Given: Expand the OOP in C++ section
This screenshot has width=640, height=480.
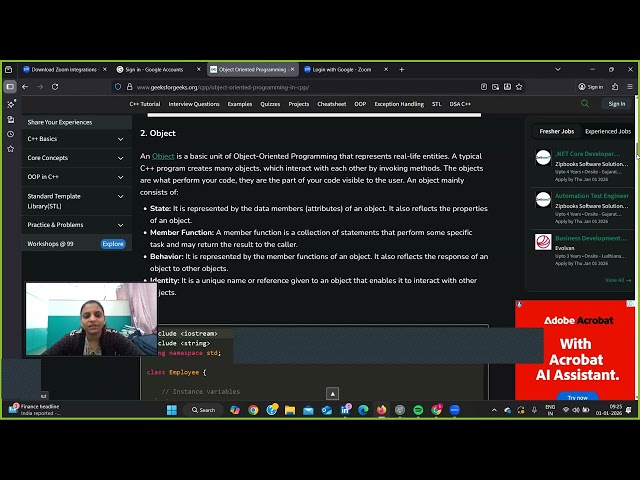Looking at the screenshot, I should tap(76, 177).
